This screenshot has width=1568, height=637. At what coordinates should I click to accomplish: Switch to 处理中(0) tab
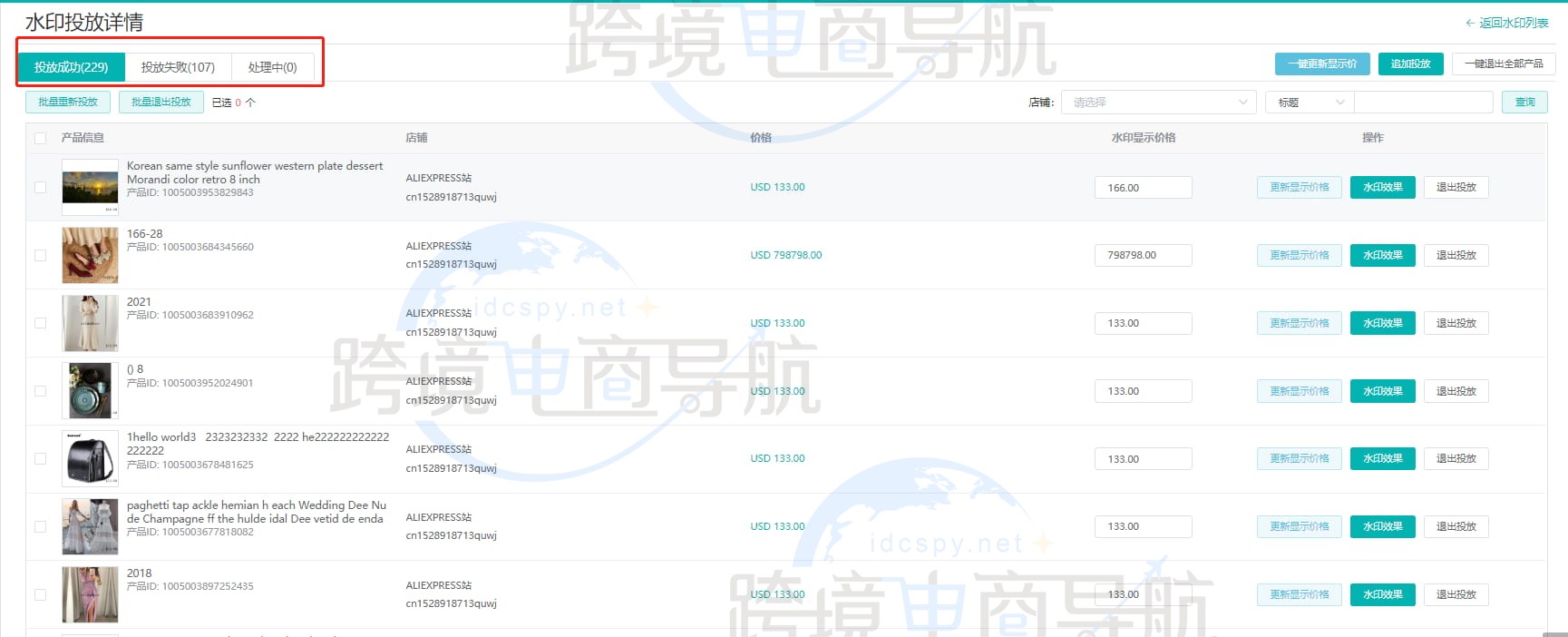pyautogui.click(x=272, y=67)
